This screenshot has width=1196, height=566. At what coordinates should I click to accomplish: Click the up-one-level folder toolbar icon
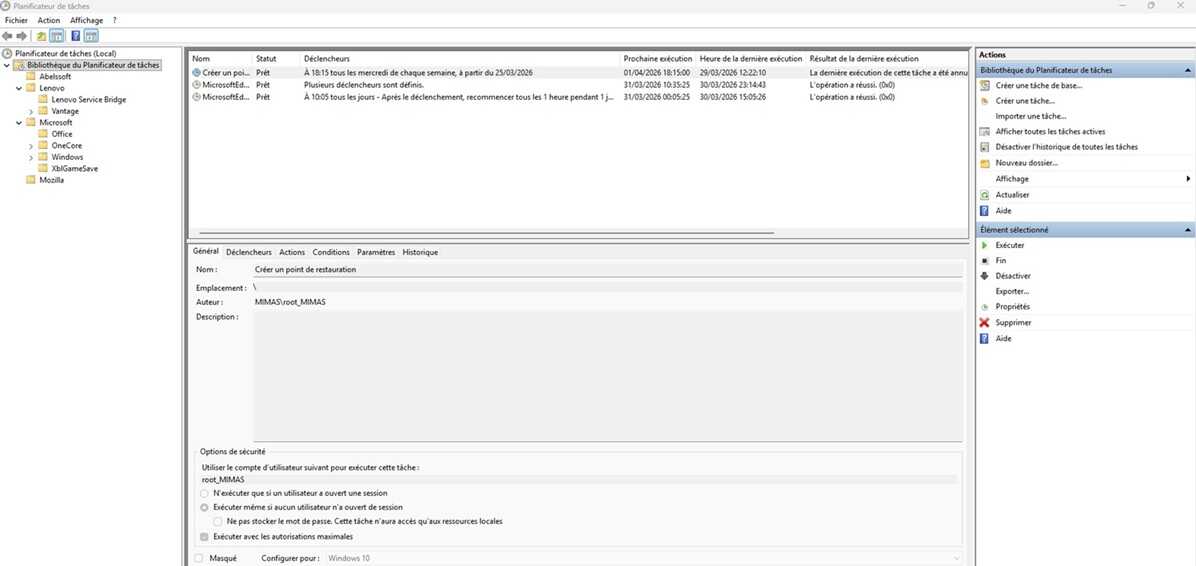(41, 36)
